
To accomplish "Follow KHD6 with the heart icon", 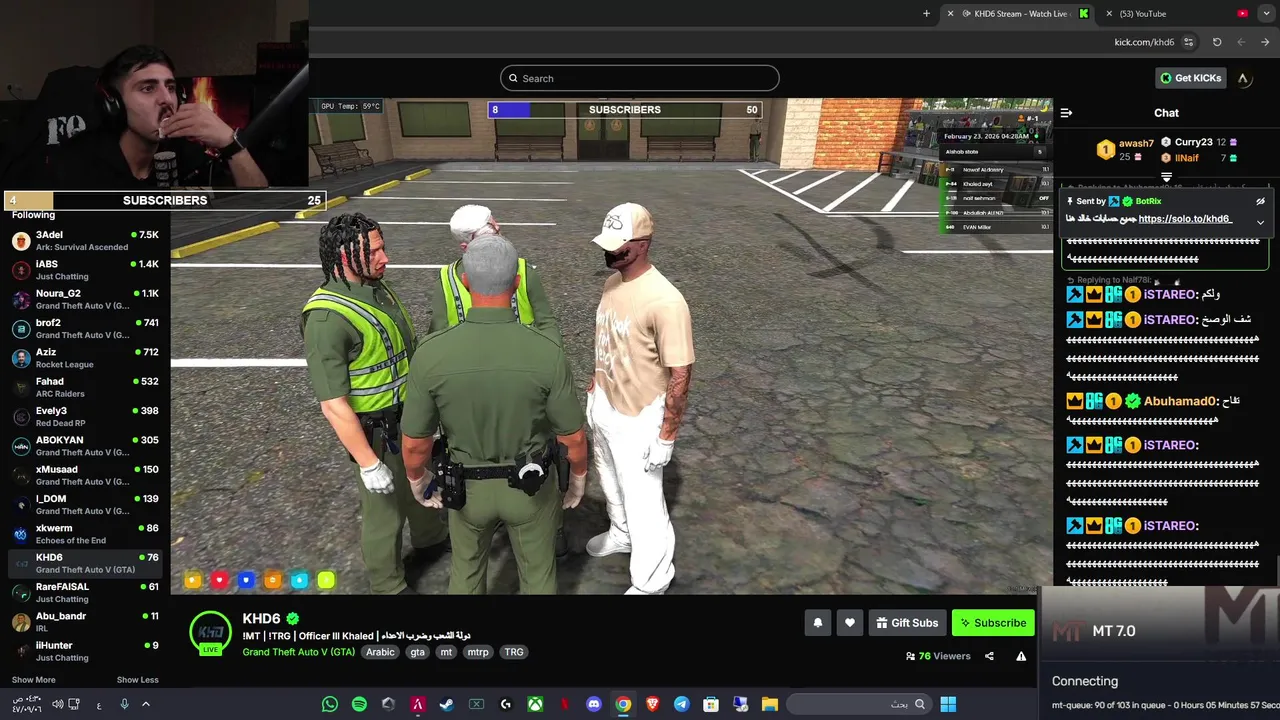I will point(850,623).
